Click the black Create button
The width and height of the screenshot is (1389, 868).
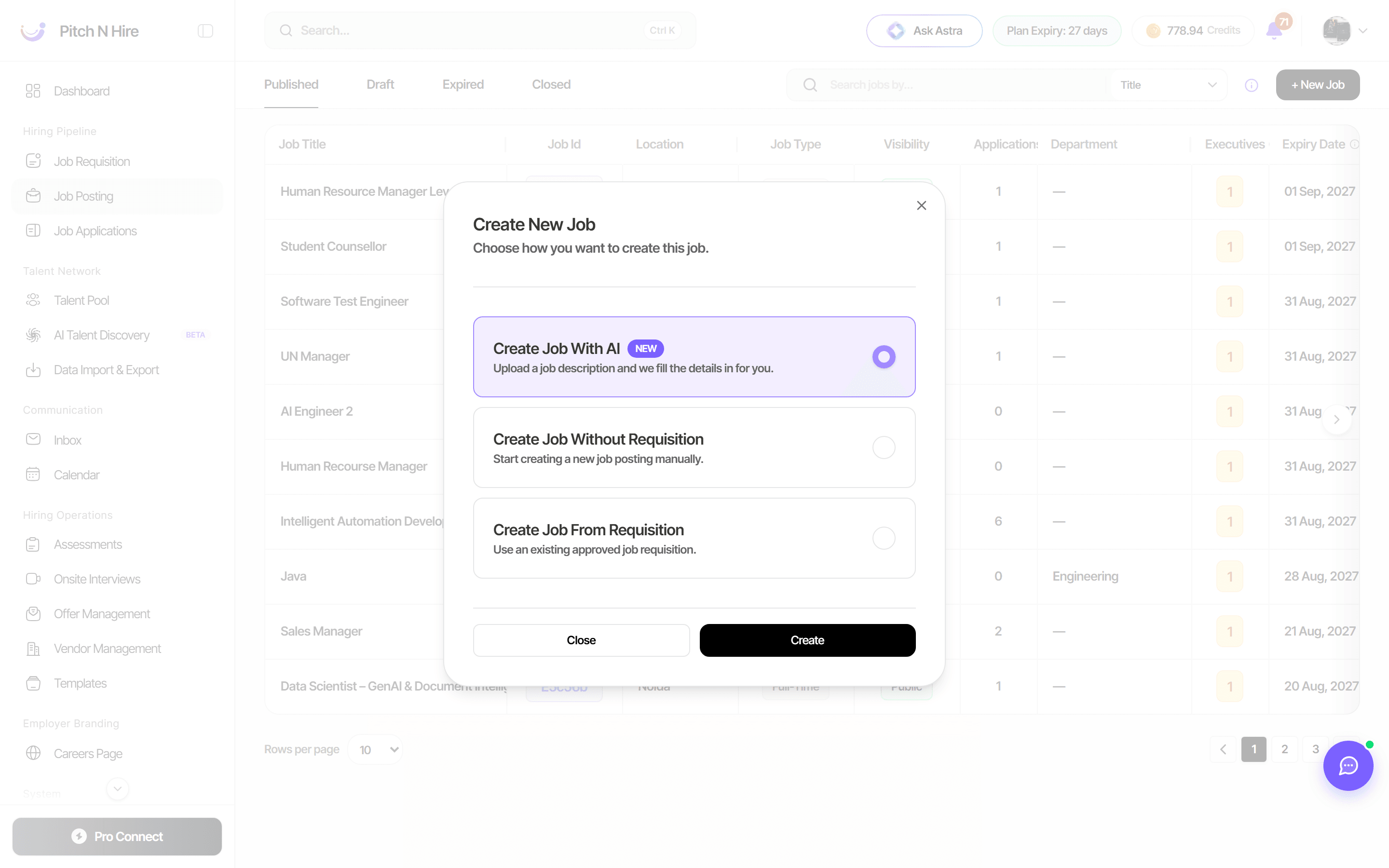pos(807,640)
